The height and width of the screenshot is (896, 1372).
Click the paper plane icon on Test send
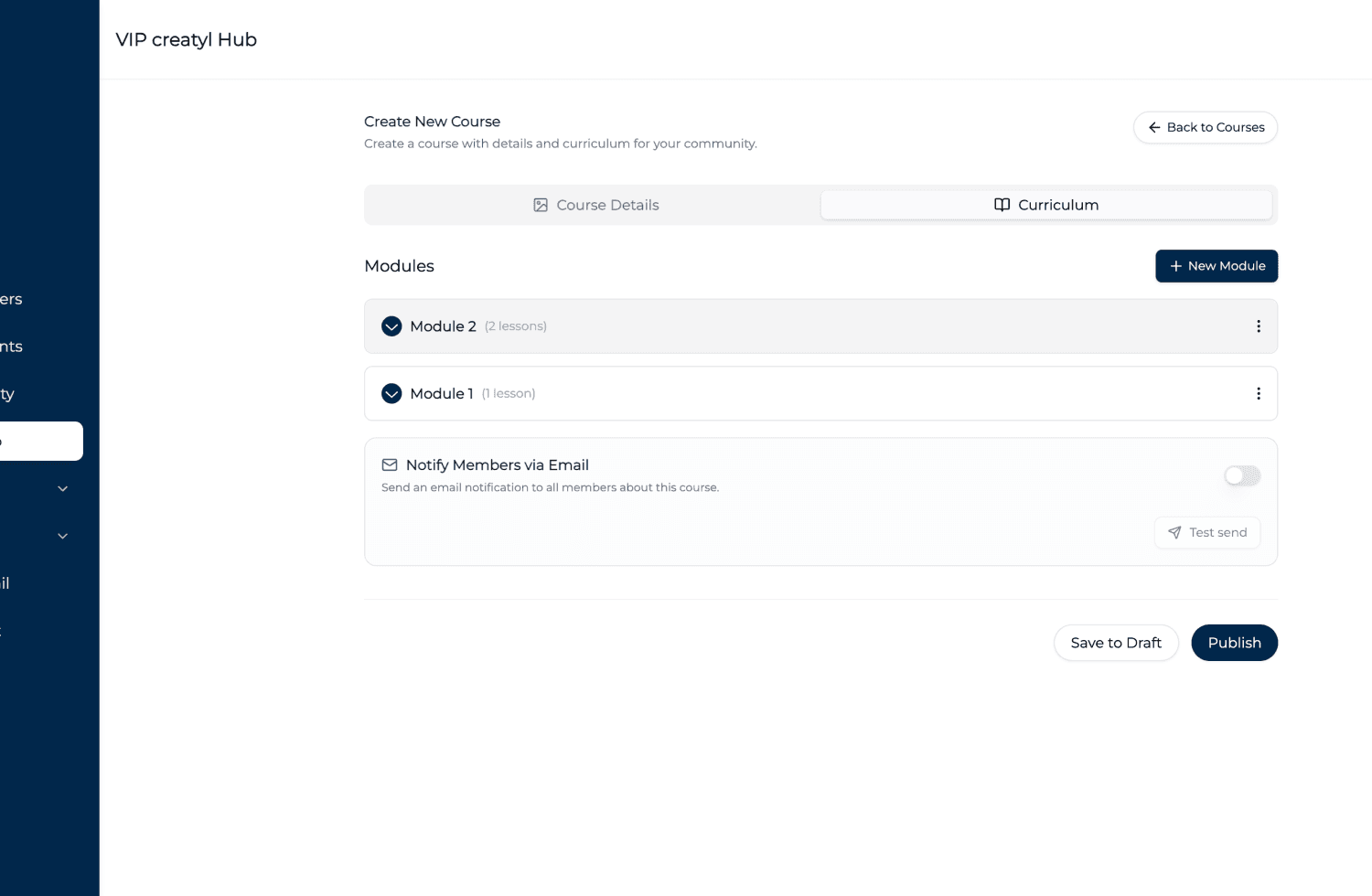point(1174,532)
